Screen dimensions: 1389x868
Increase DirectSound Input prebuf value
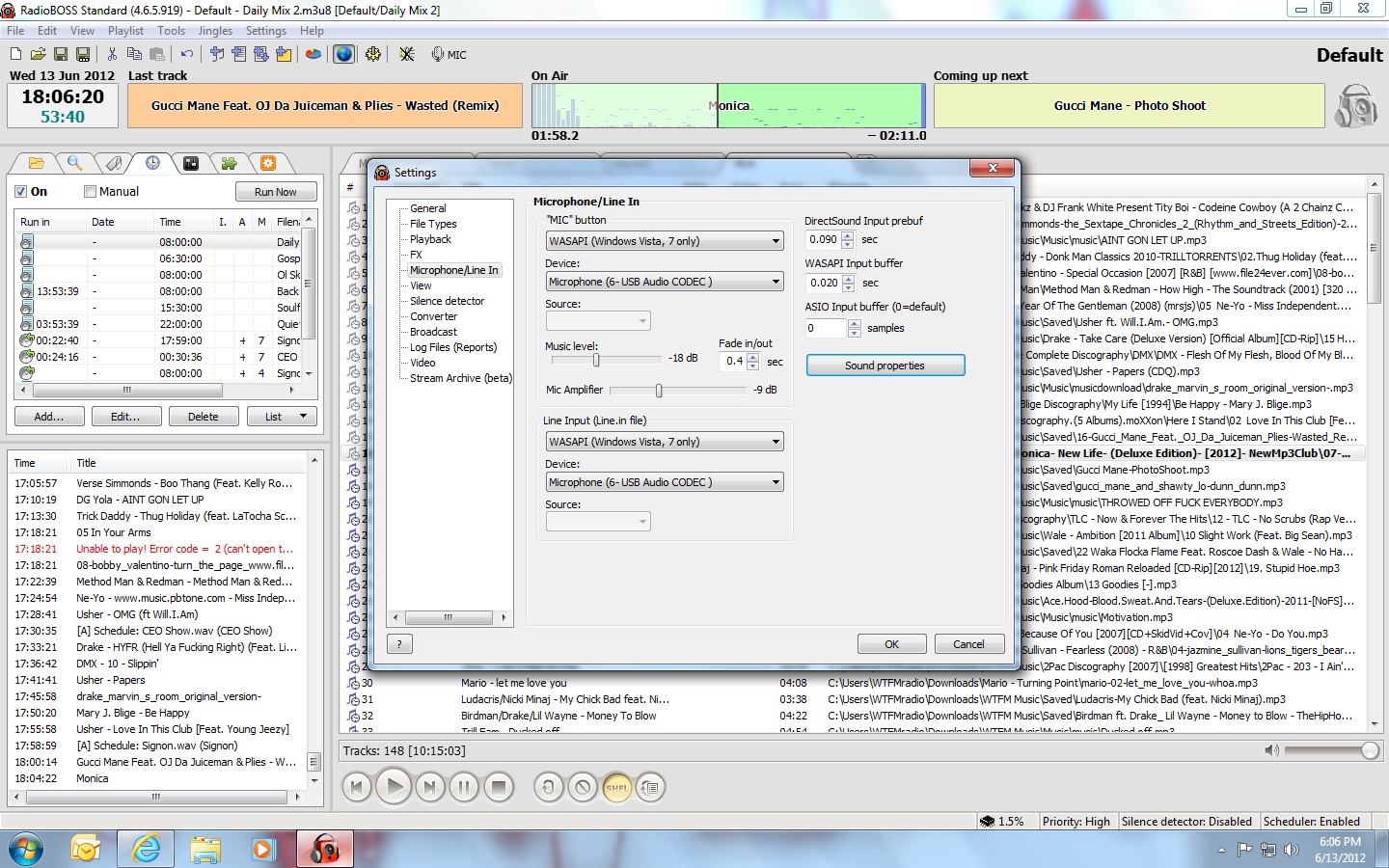(x=848, y=235)
